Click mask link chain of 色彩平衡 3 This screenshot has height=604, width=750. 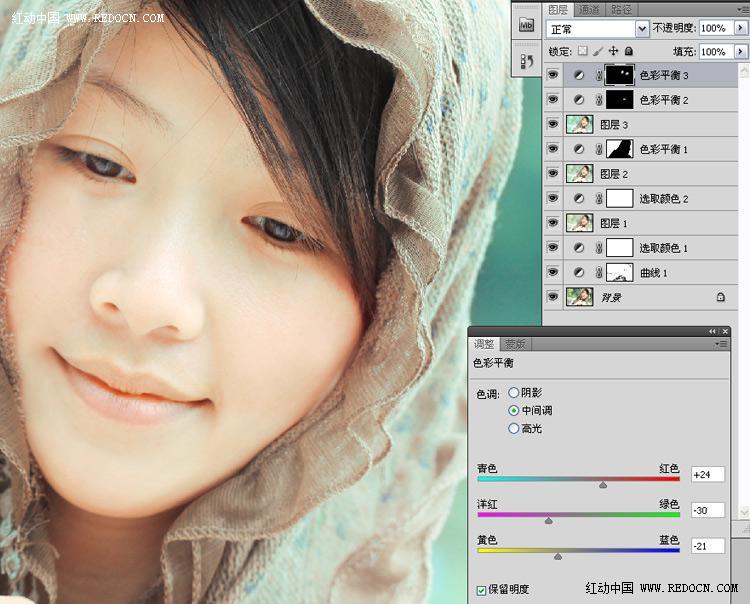[599, 75]
